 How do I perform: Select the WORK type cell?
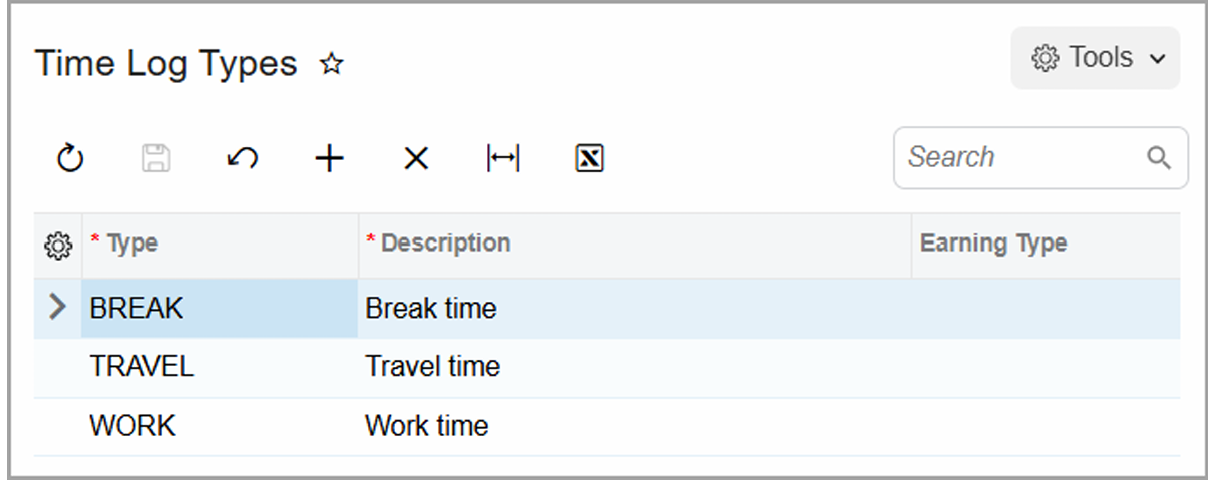(132, 426)
